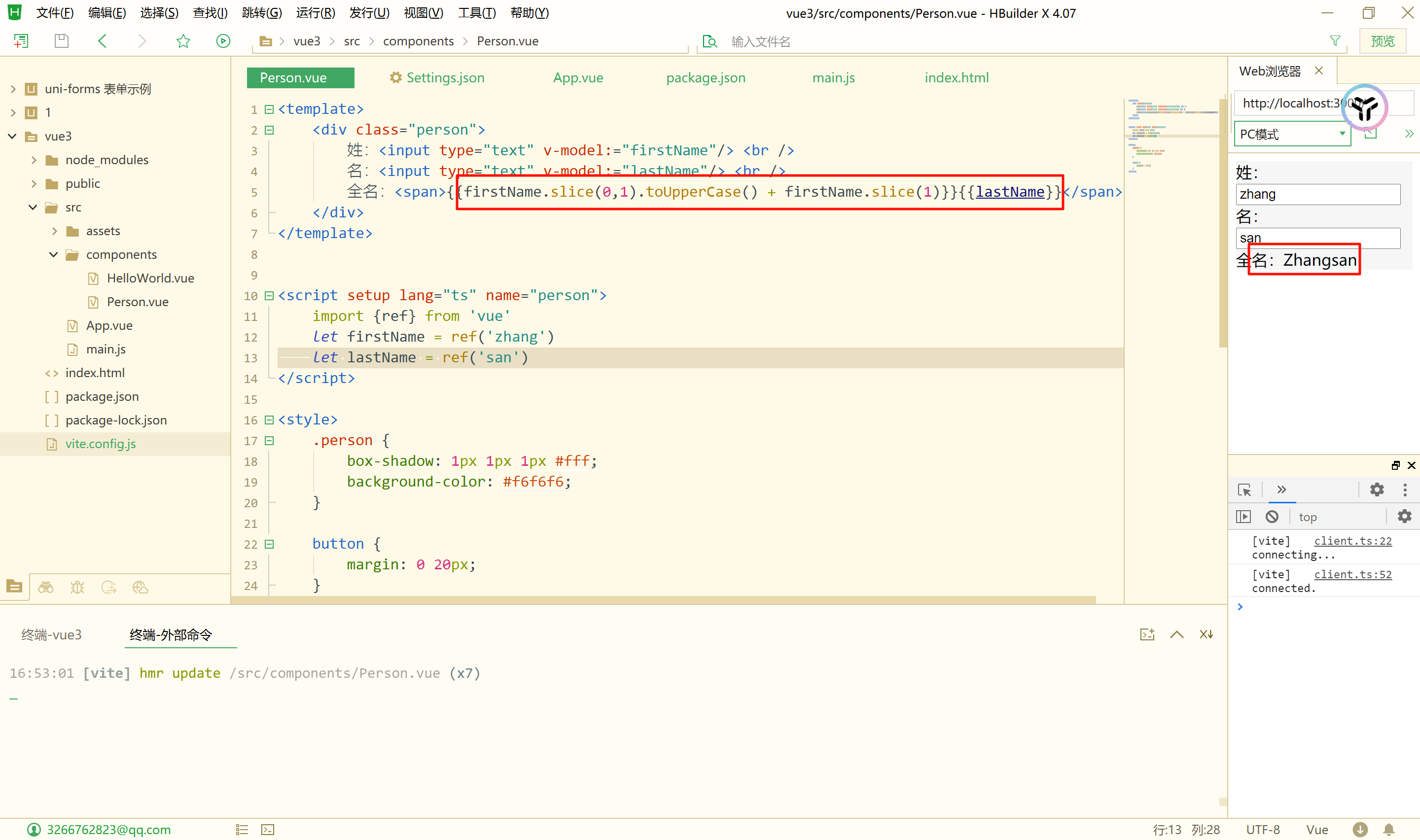This screenshot has height=840, width=1420.
Task: Click the inspect element cursor icon
Action: coord(1244,490)
